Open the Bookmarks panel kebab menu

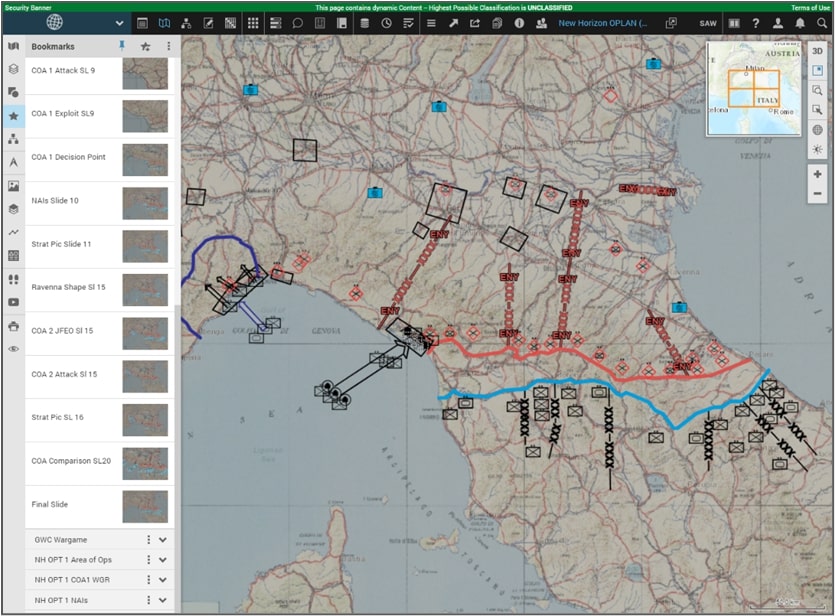168,46
